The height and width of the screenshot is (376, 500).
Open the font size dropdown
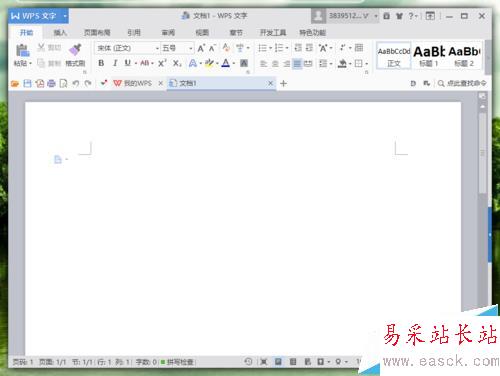[191, 49]
